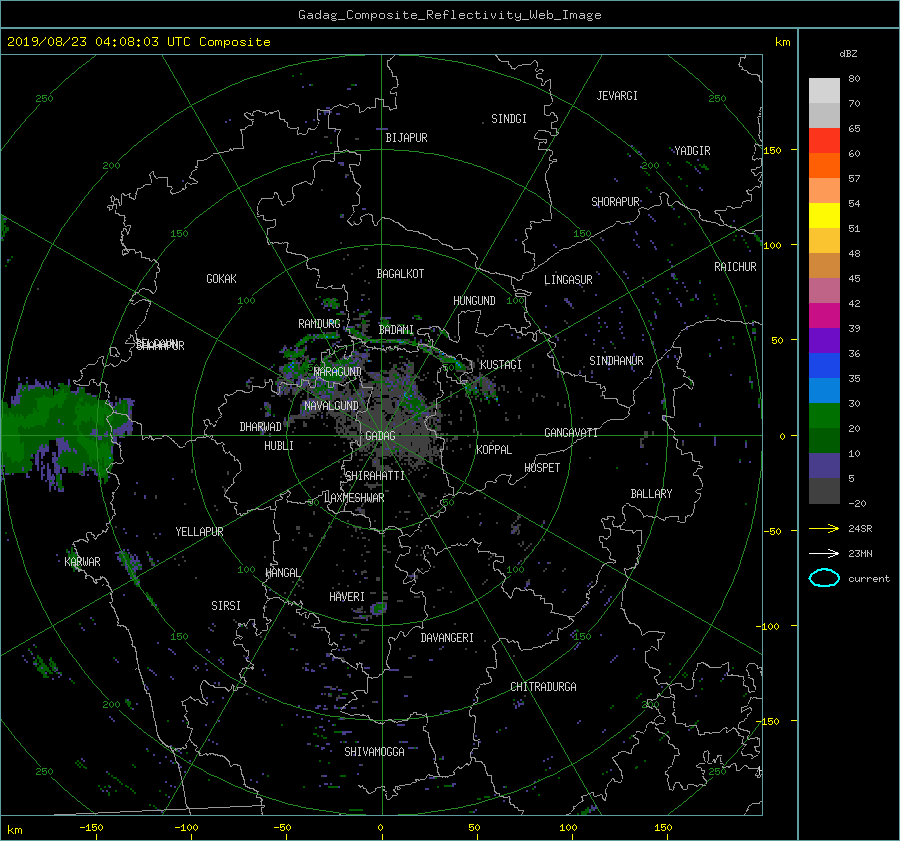Click the KOPPAL city label
The width and height of the screenshot is (900, 841).
pos(494,450)
